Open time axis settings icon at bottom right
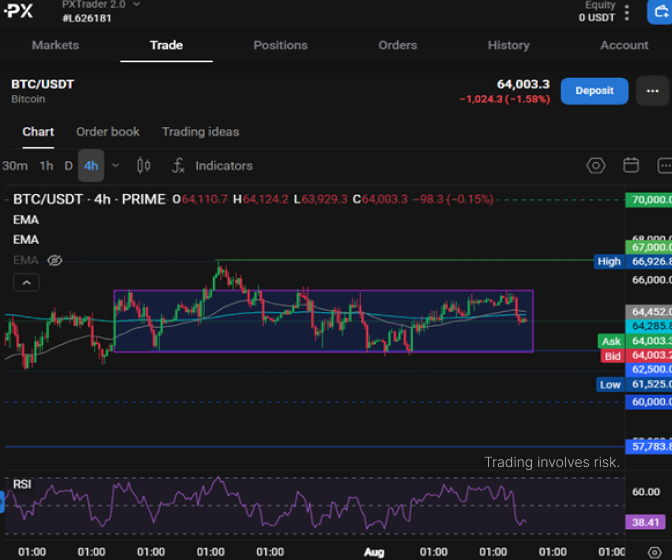This screenshot has width=672, height=560. [x=654, y=552]
